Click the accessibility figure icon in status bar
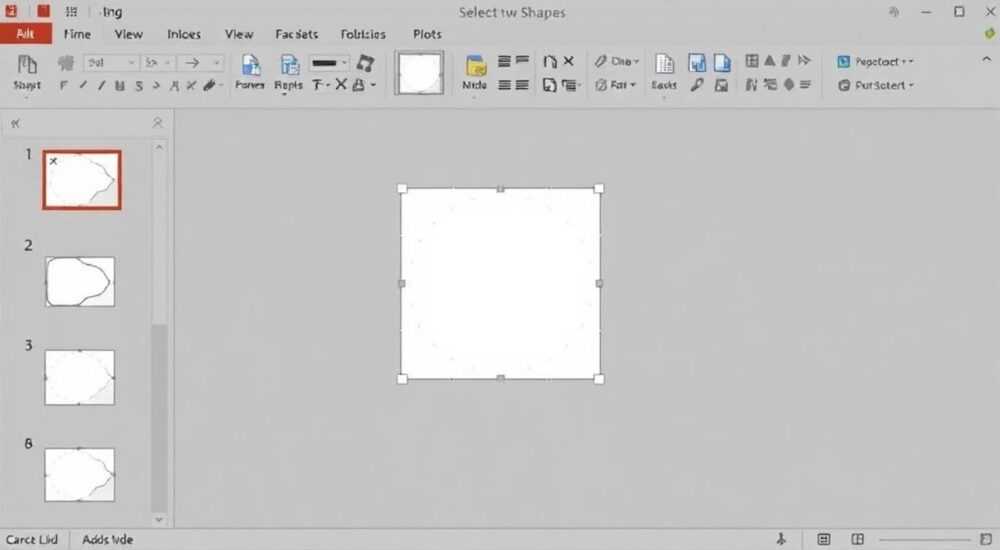The height and width of the screenshot is (550, 1000). [x=781, y=540]
